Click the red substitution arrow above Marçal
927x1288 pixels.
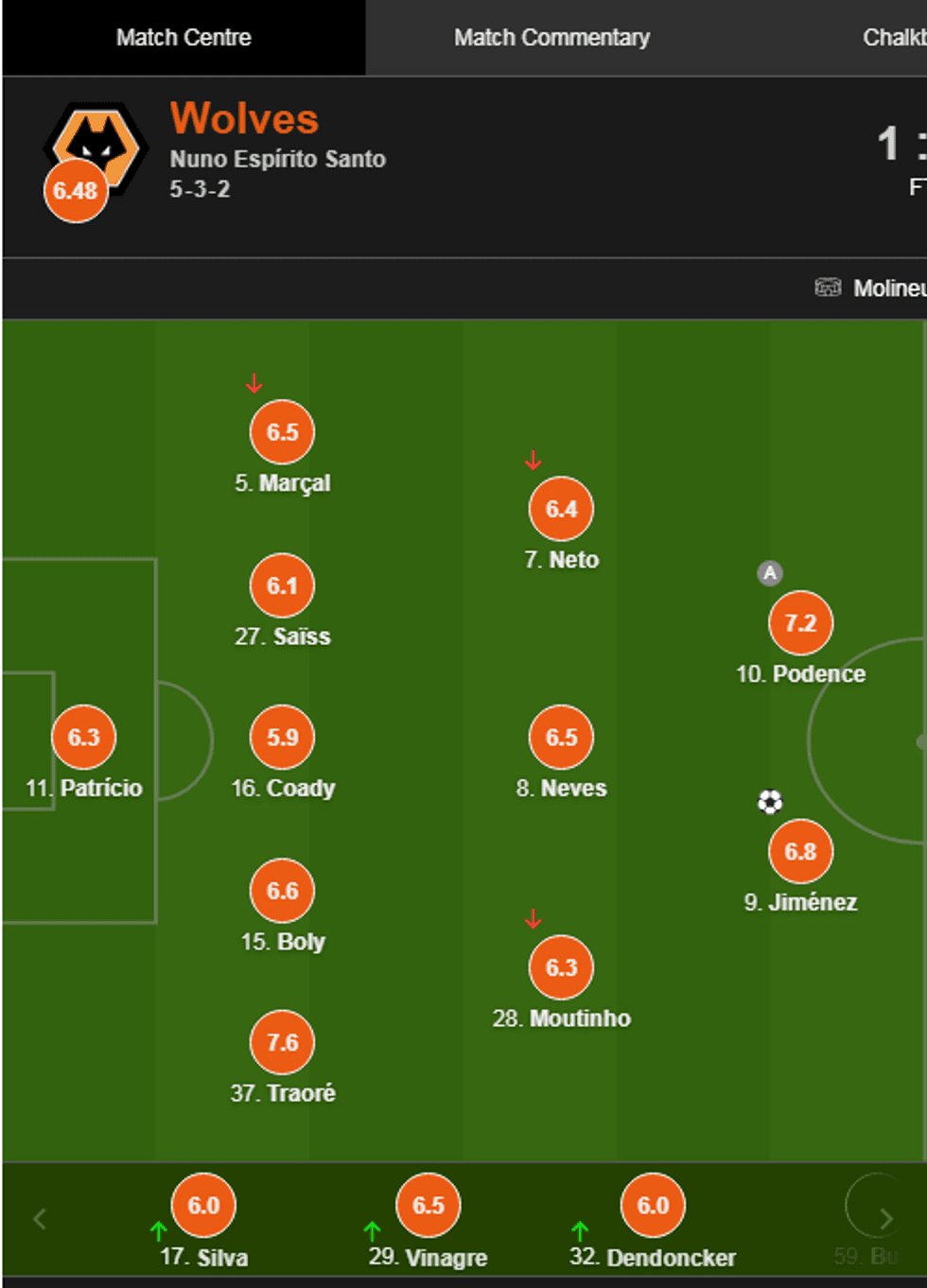(x=254, y=383)
